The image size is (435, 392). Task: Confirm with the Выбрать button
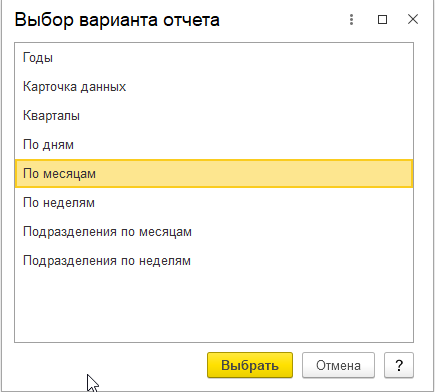pyautogui.click(x=250, y=365)
